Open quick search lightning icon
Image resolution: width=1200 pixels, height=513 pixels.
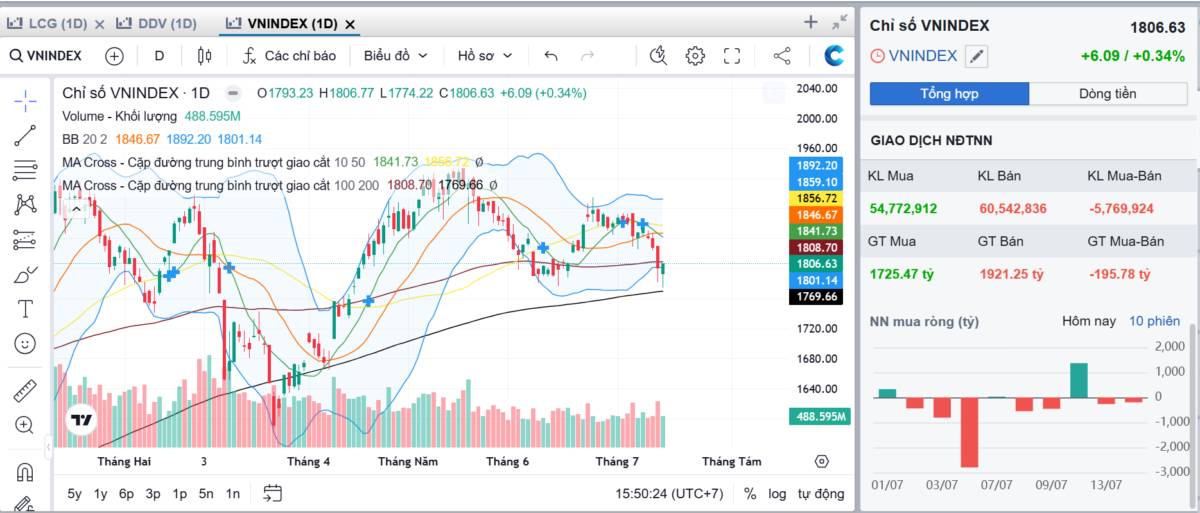[658, 56]
